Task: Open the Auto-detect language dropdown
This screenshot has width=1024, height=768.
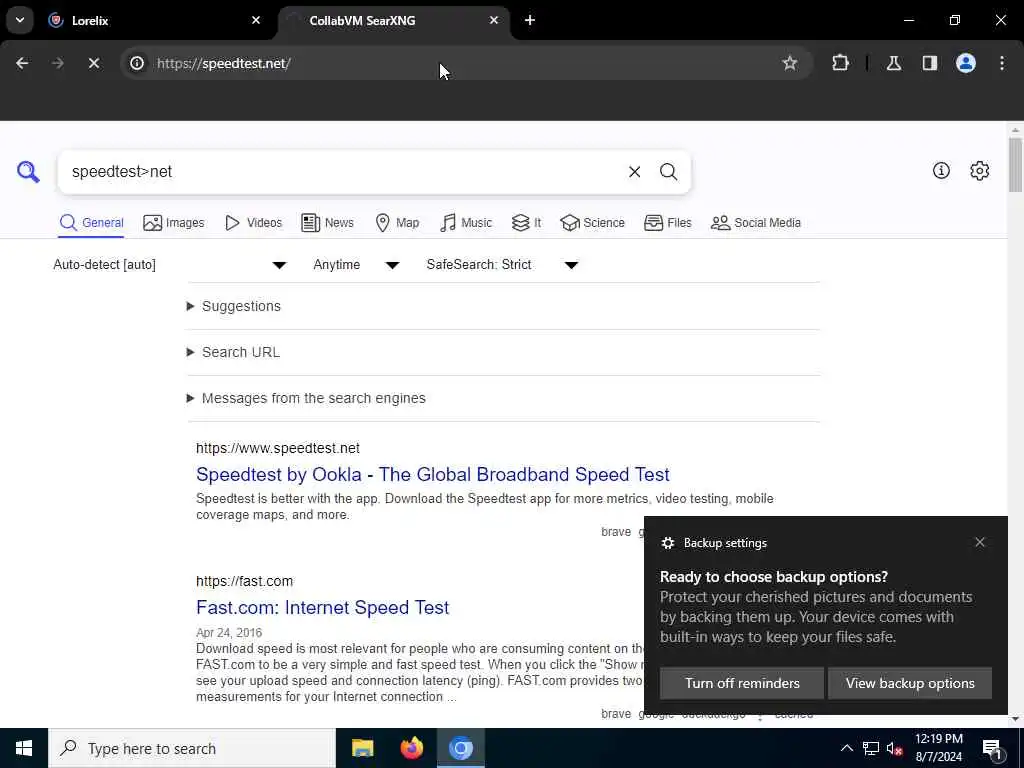Action: (x=170, y=264)
